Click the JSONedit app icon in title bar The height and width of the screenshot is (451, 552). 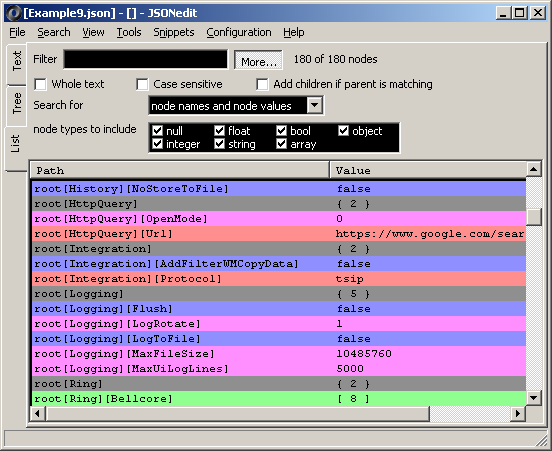pyautogui.click(x=14, y=13)
